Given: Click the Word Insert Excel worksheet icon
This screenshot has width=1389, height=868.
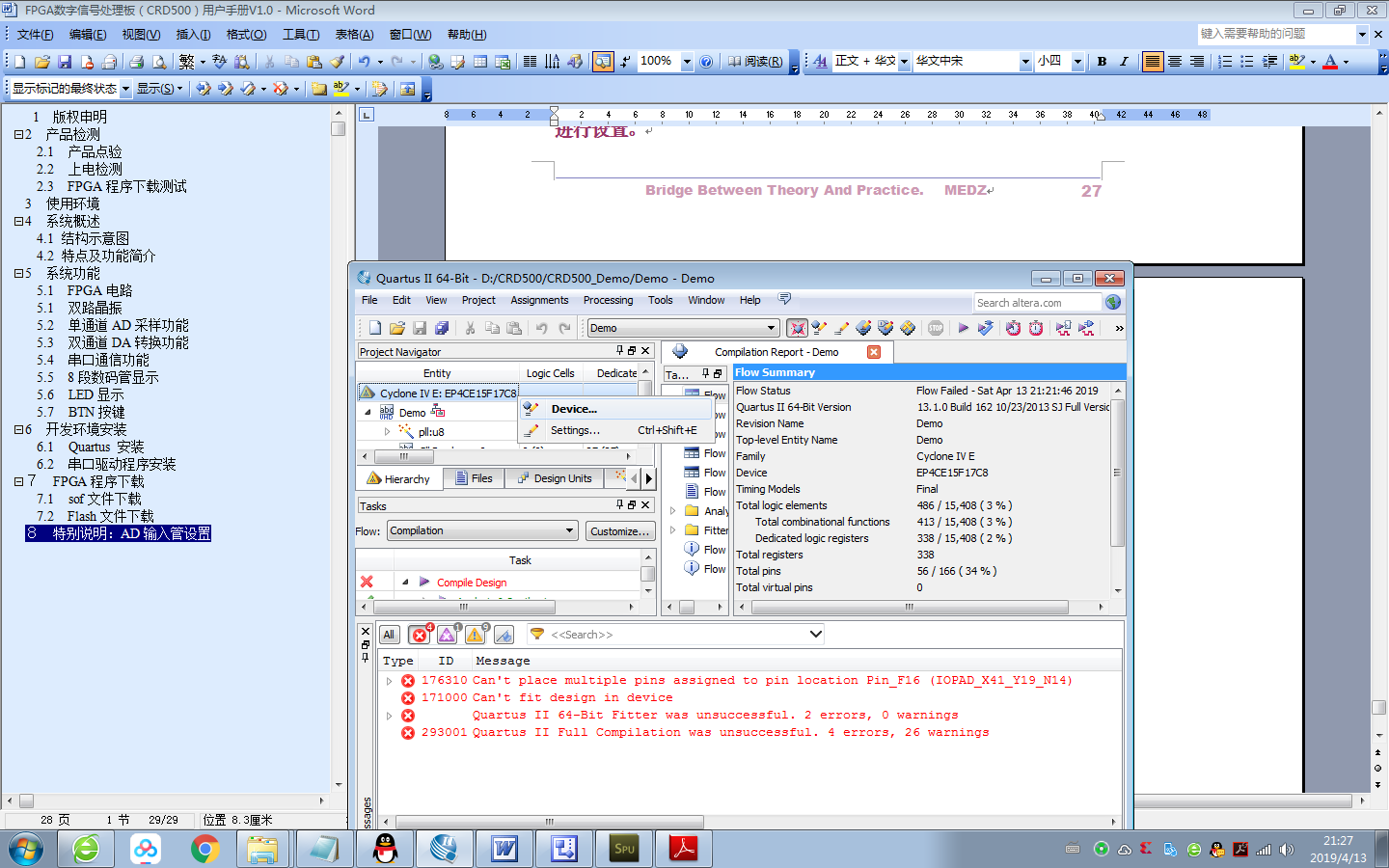Looking at the screenshot, I should (503, 62).
